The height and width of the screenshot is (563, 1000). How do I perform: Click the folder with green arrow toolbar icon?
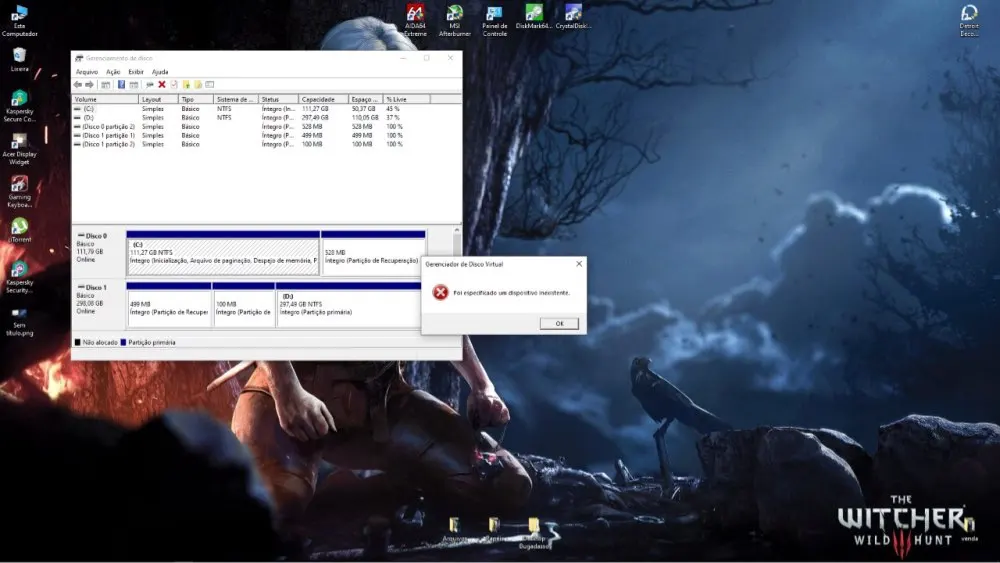click(x=186, y=85)
